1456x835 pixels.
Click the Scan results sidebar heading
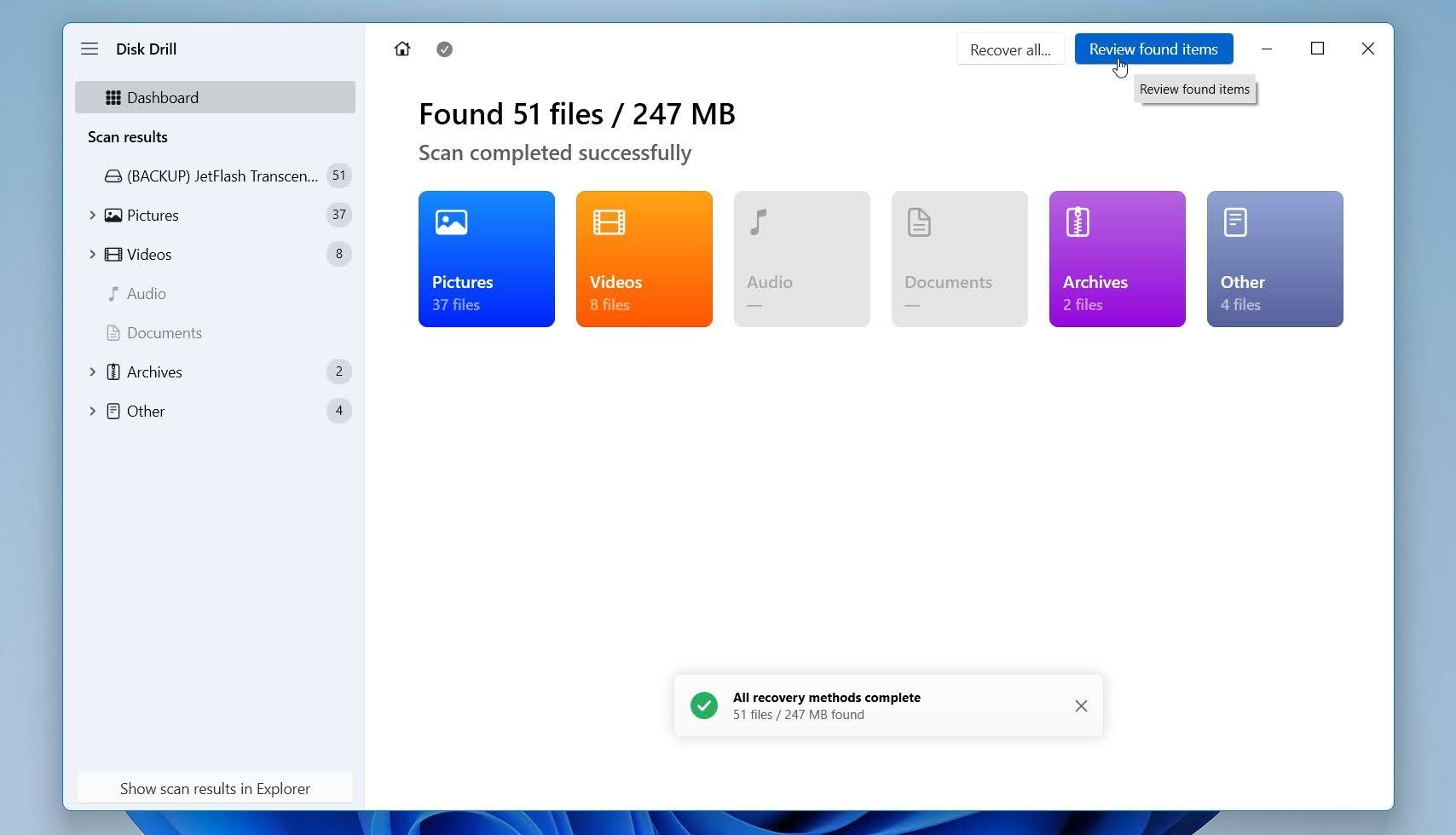click(128, 137)
